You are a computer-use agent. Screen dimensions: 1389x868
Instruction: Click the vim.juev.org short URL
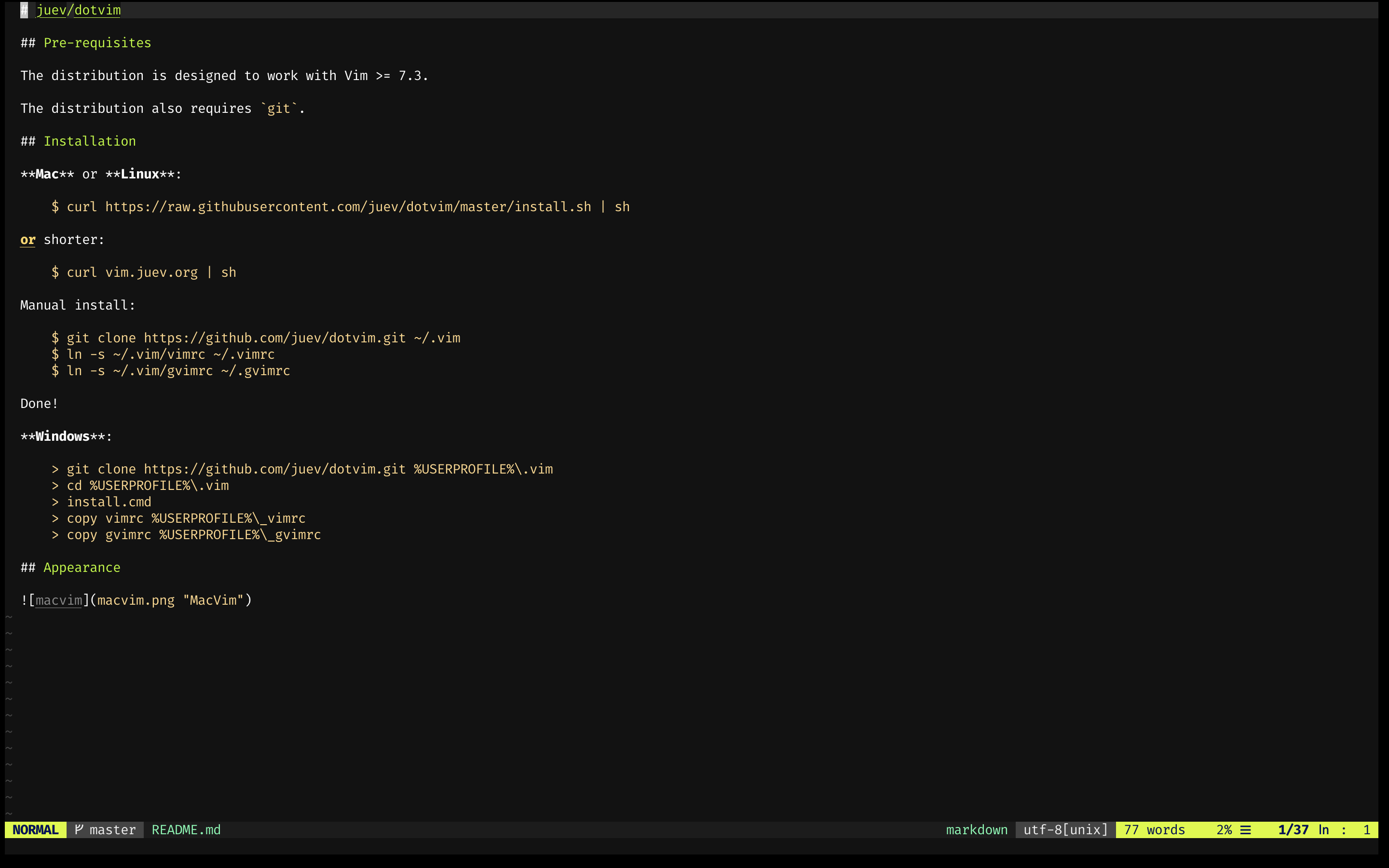[151, 272]
